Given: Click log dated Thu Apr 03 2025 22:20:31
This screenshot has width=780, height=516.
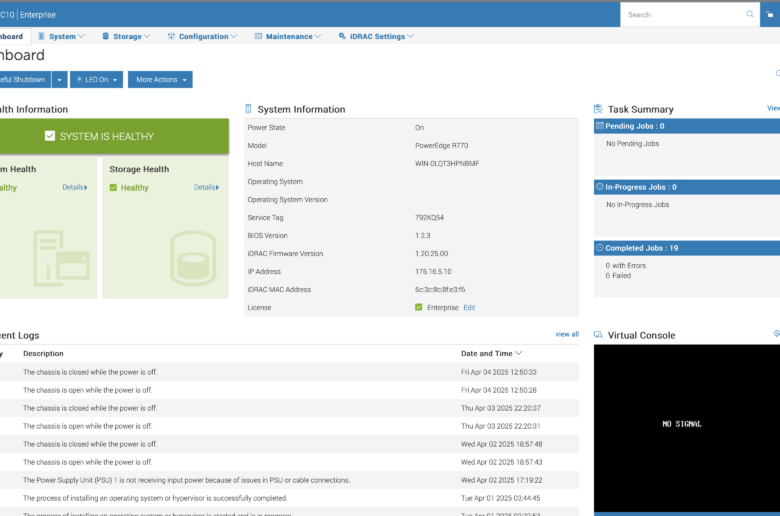Looking at the screenshot, I should [290, 426].
